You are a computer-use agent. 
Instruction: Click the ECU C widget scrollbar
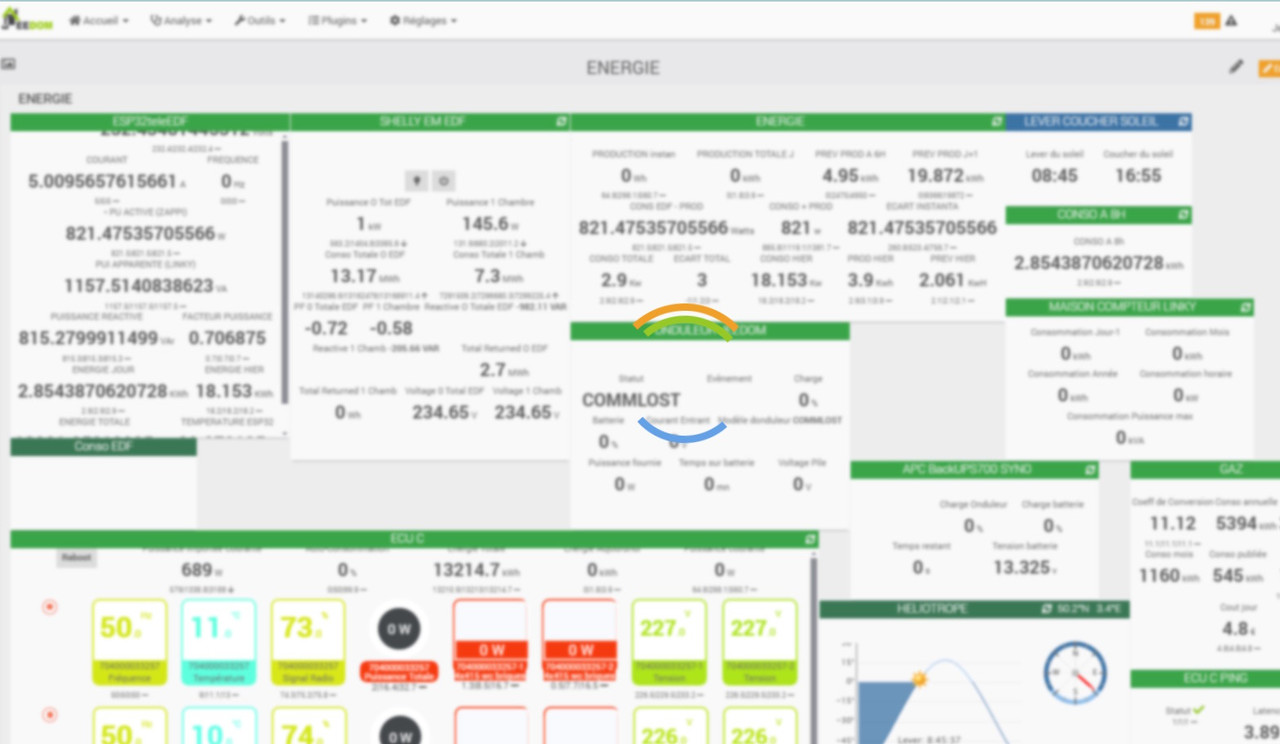813,648
